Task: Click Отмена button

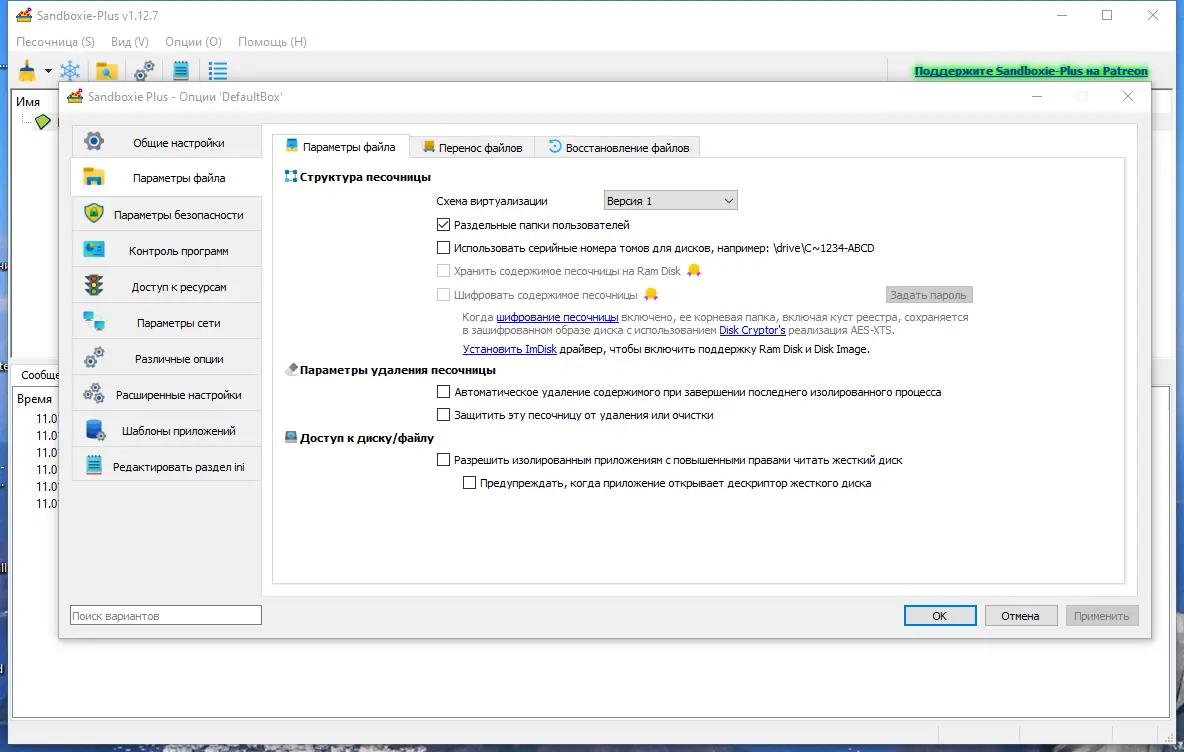Action: [x=1021, y=616]
